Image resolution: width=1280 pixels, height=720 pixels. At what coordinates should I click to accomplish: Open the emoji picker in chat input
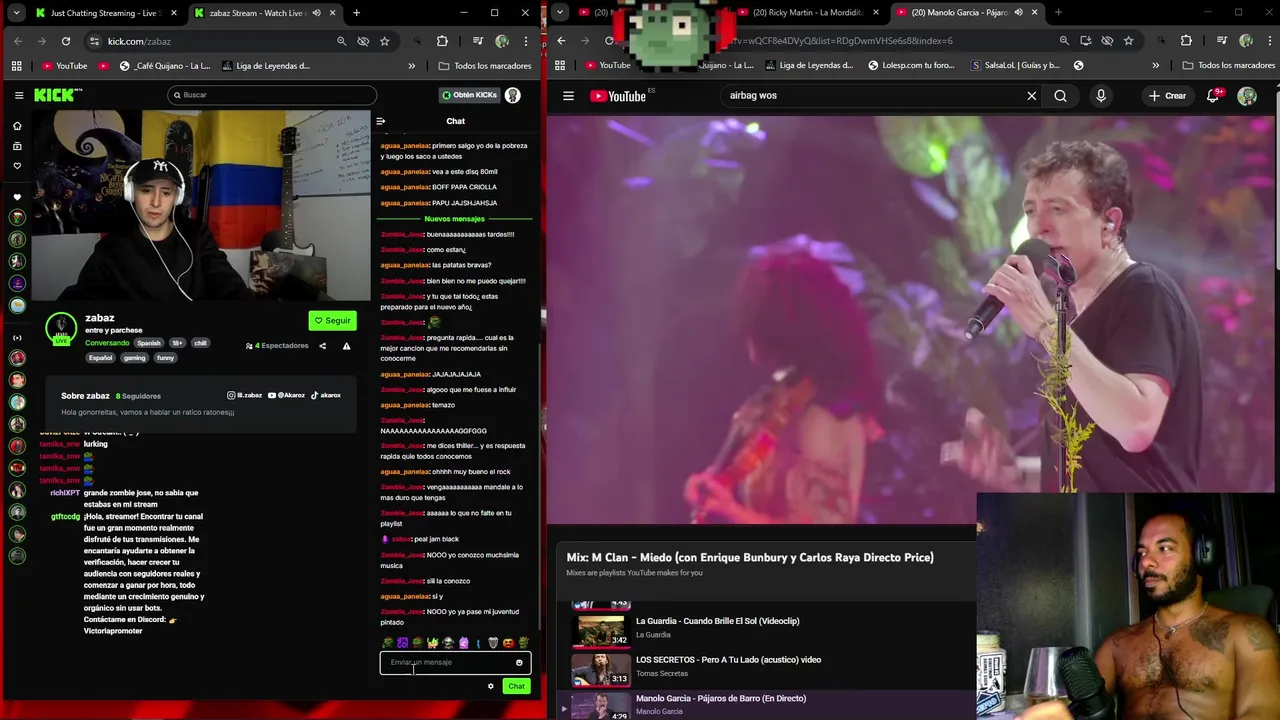pos(519,662)
